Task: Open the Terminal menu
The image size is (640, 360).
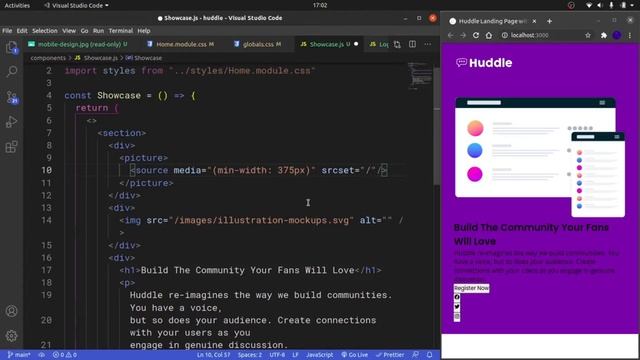Action: coord(120,31)
